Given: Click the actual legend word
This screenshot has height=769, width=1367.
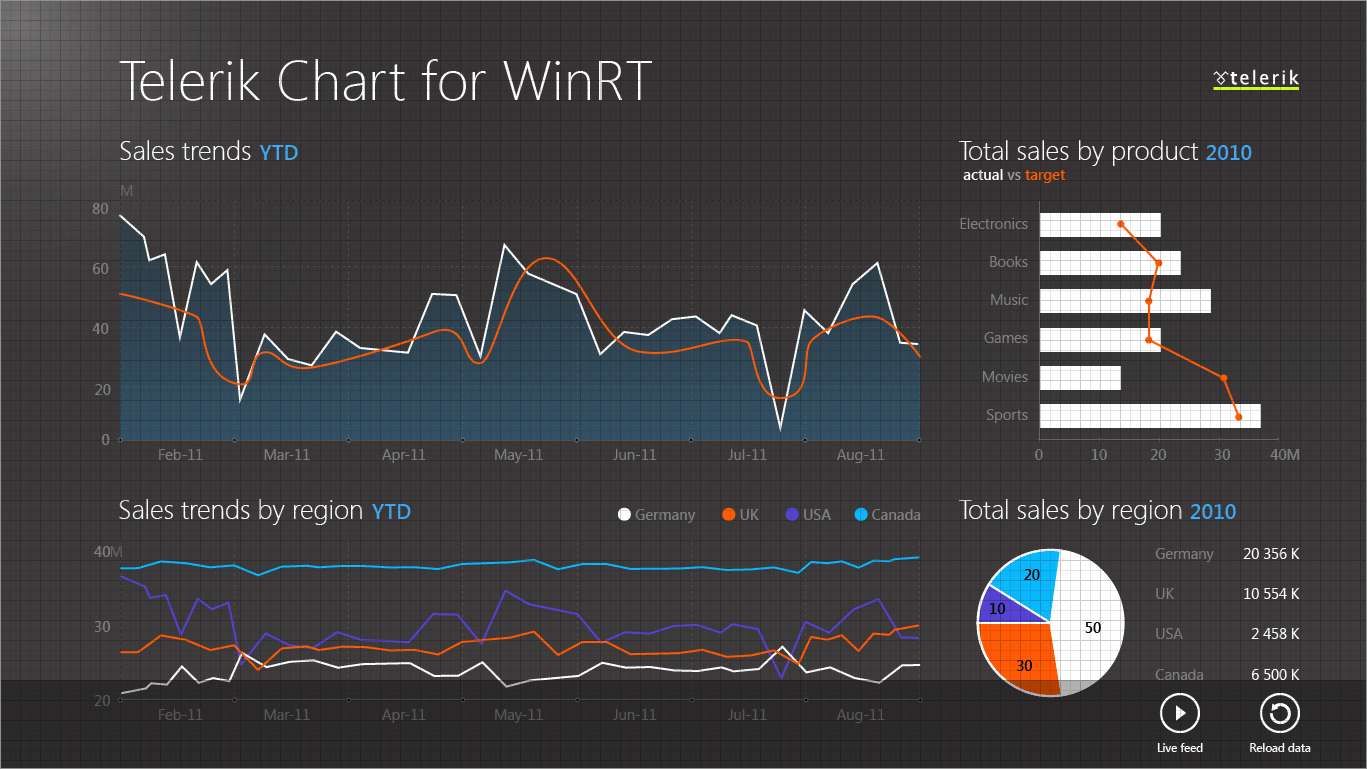Looking at the screenshot, I should 983,175.
